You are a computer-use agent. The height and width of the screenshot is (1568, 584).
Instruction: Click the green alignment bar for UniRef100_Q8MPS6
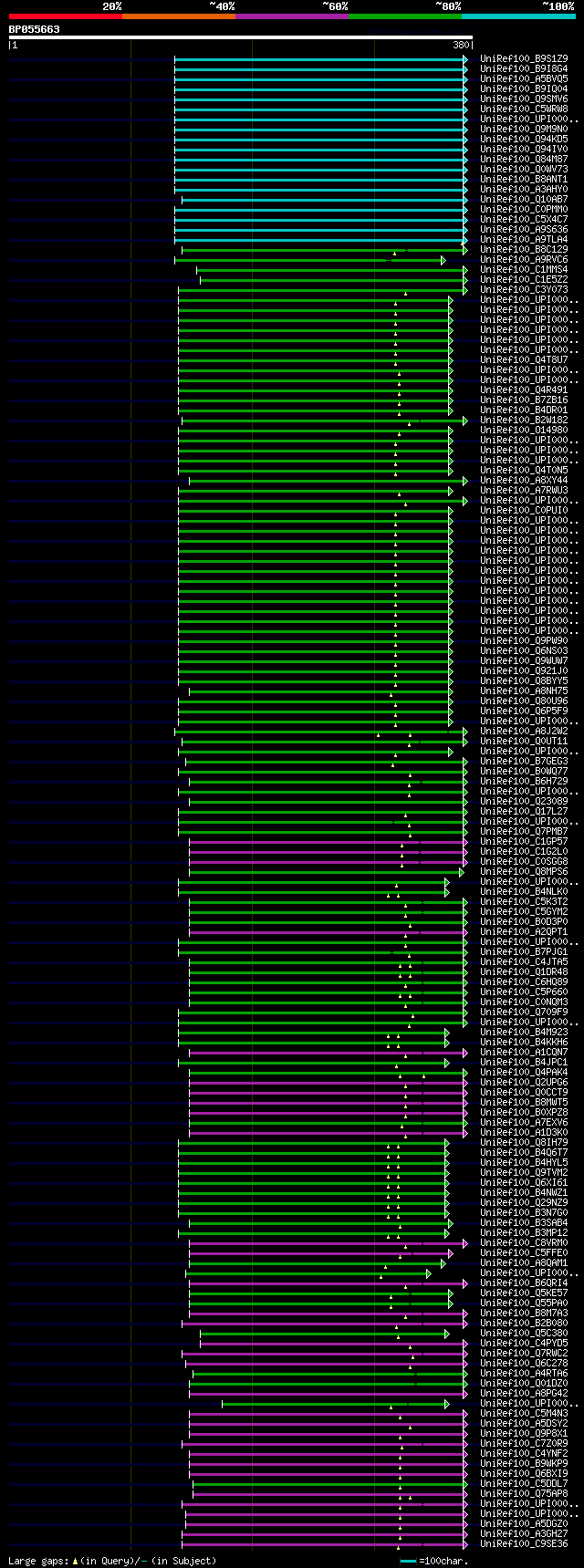pos(328,871)
